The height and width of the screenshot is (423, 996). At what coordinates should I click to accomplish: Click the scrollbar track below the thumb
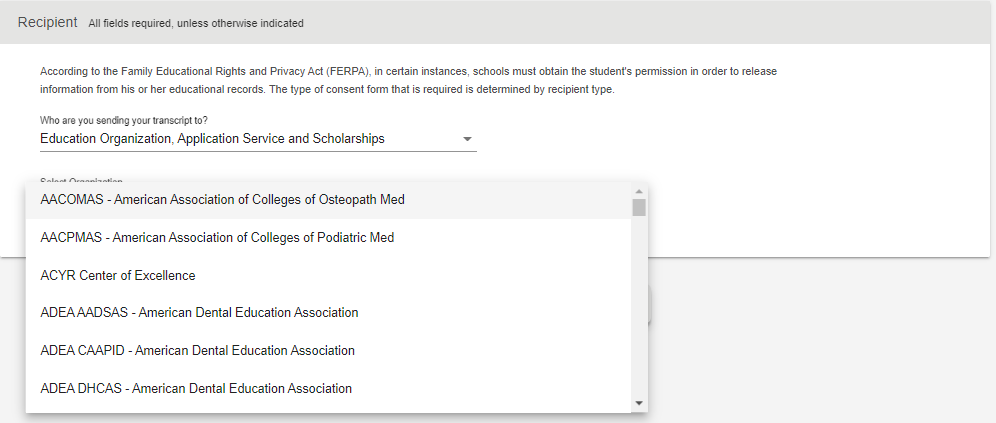[639, 305]
